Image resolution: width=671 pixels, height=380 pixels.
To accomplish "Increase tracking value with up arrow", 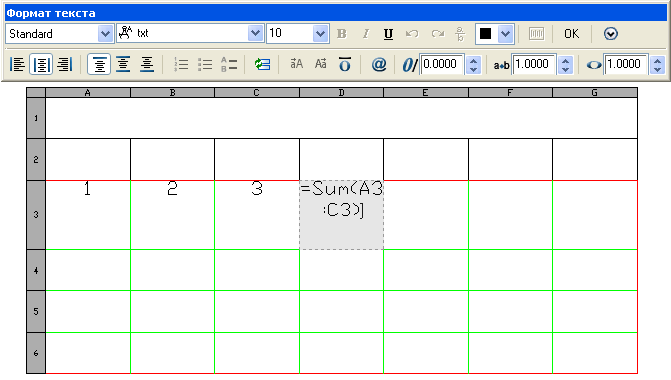I will (x=565, y=60).
